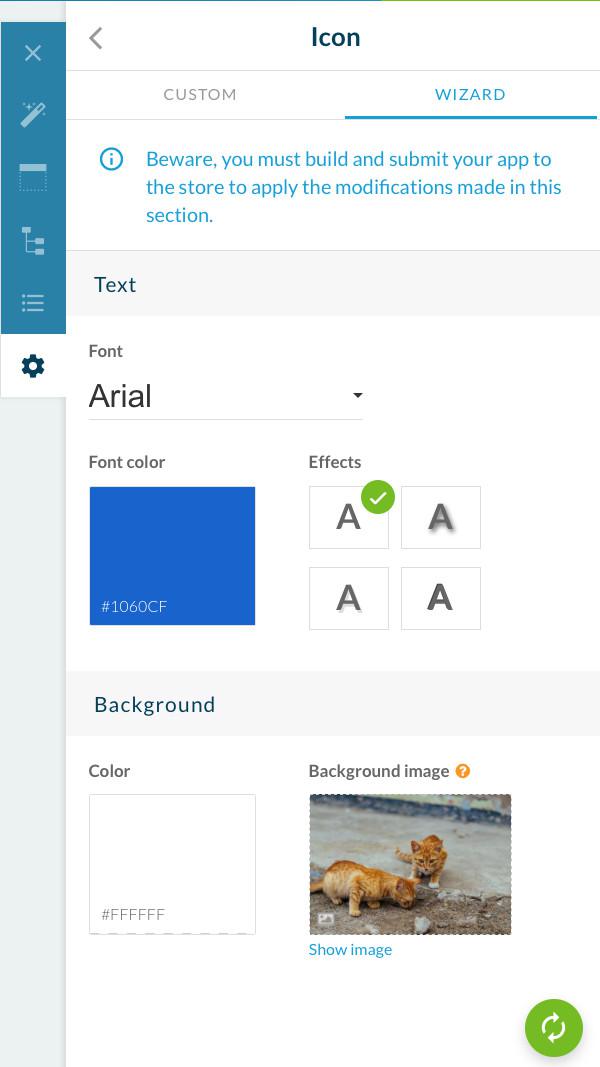Select the bottom-right text effect option
This screenshot has height=1067, width=600.
point(440,598)
